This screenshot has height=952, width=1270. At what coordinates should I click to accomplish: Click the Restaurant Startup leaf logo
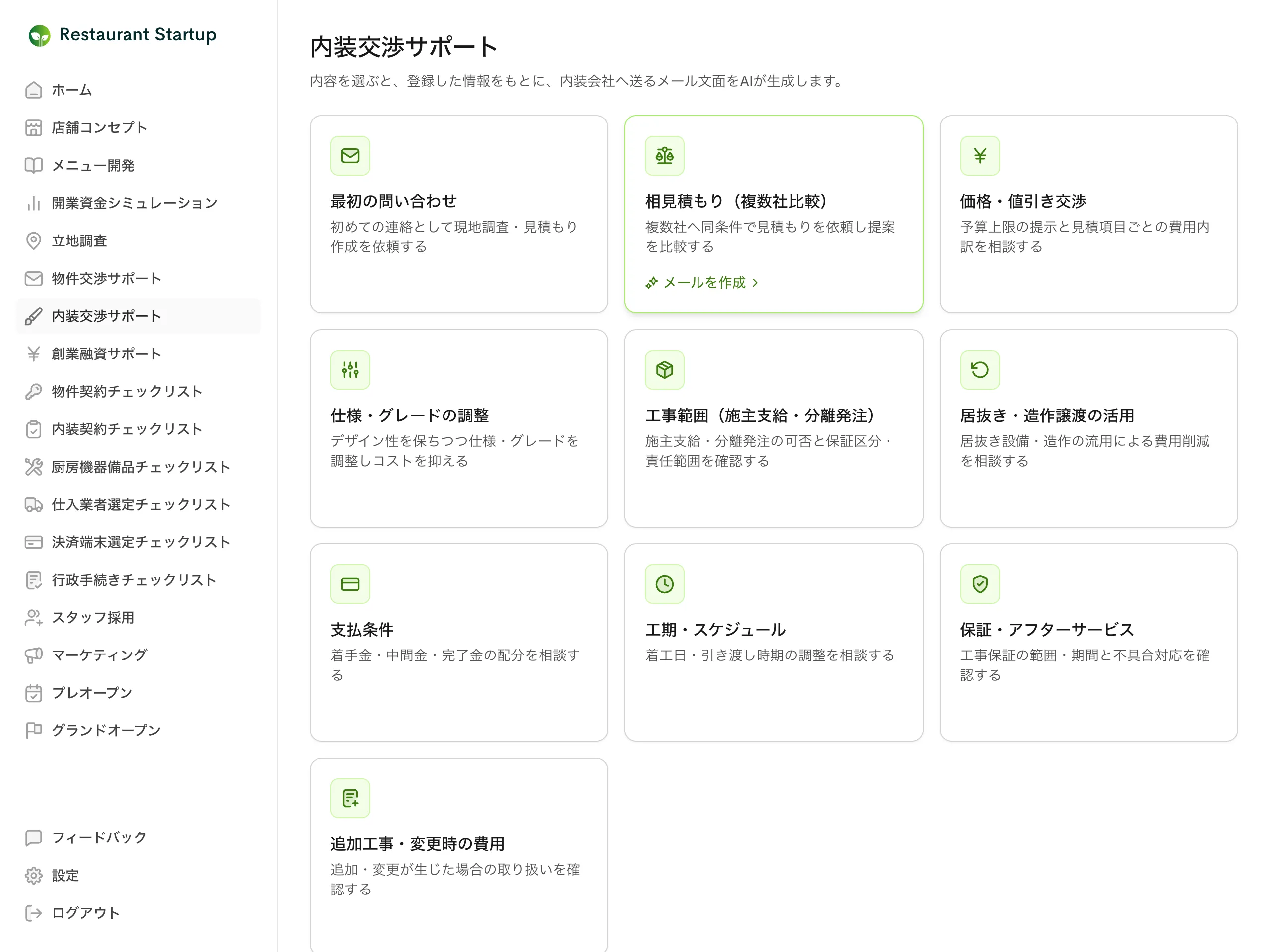40,35
